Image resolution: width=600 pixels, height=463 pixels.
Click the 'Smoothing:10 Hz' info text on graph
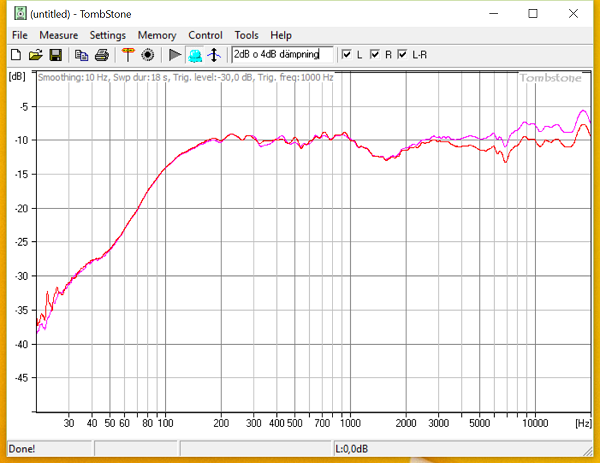coord(73,77)
